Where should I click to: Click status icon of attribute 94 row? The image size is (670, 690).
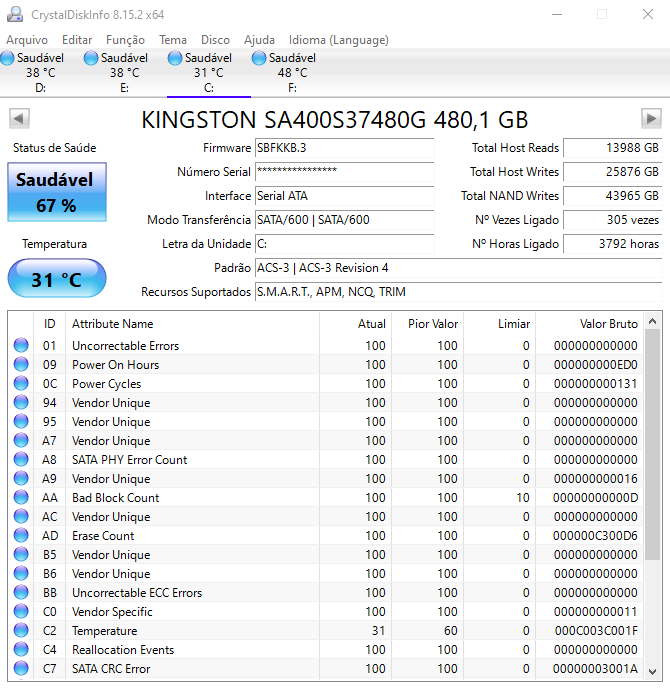[x=21, y=402]
